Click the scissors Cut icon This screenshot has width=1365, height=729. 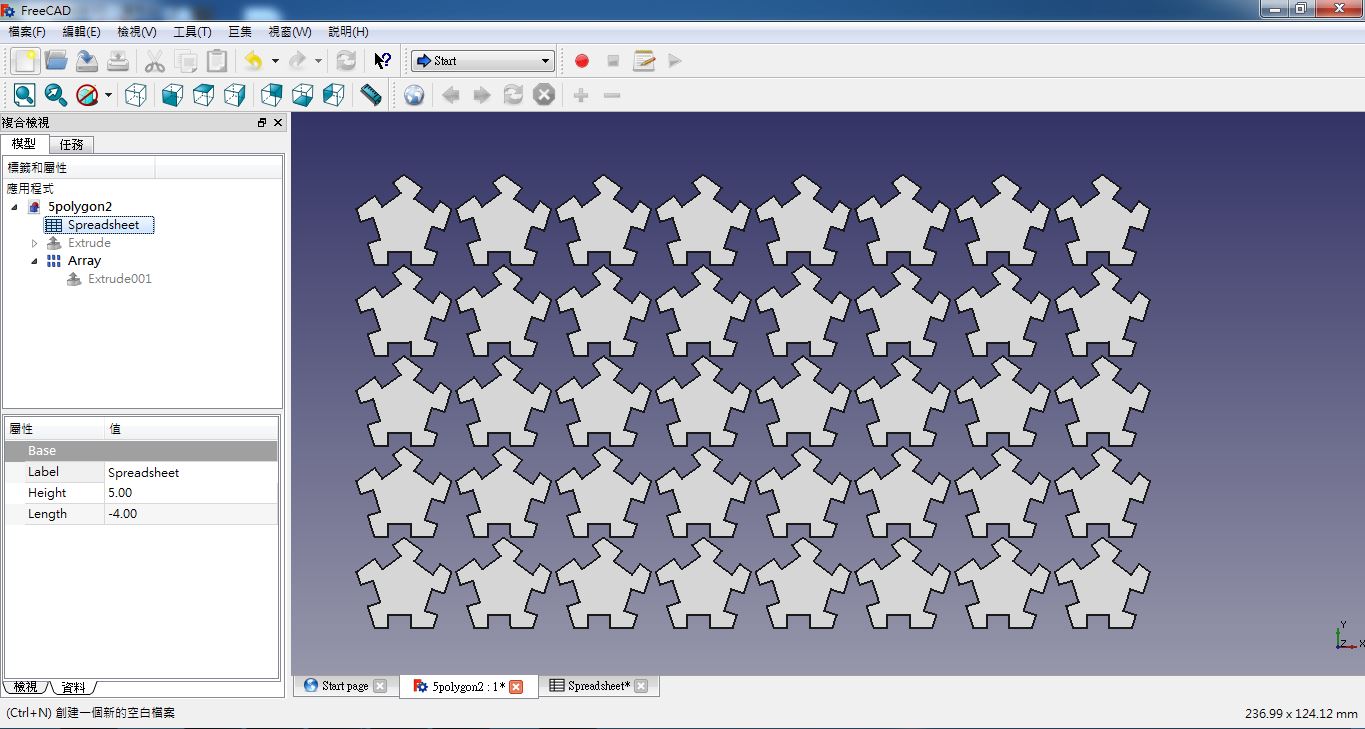coord(155,61)
